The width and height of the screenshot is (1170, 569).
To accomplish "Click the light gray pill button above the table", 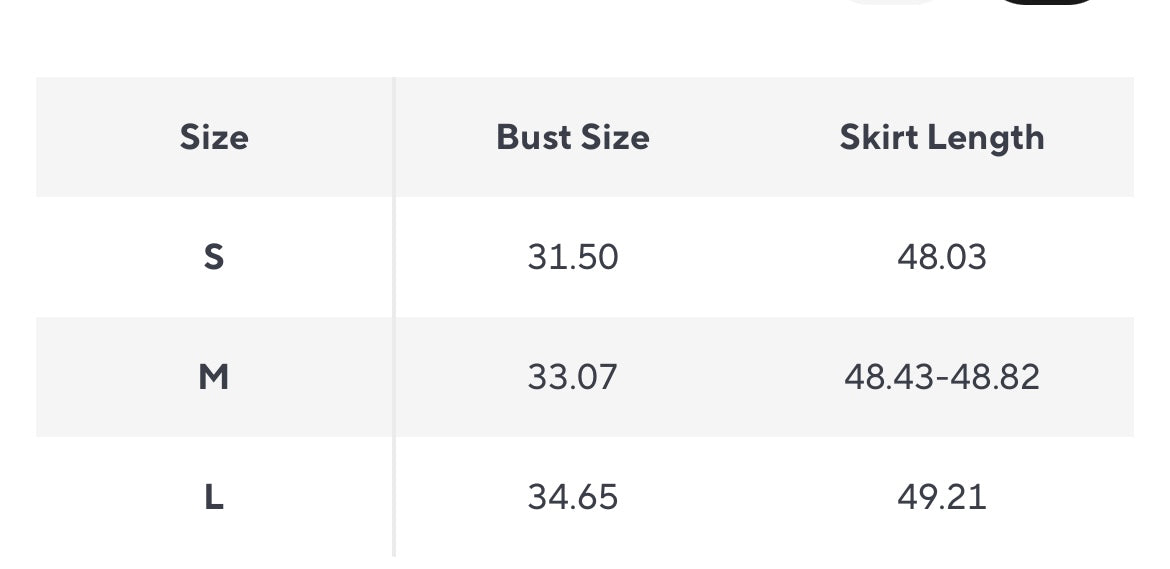I will (x=893, y=2).
